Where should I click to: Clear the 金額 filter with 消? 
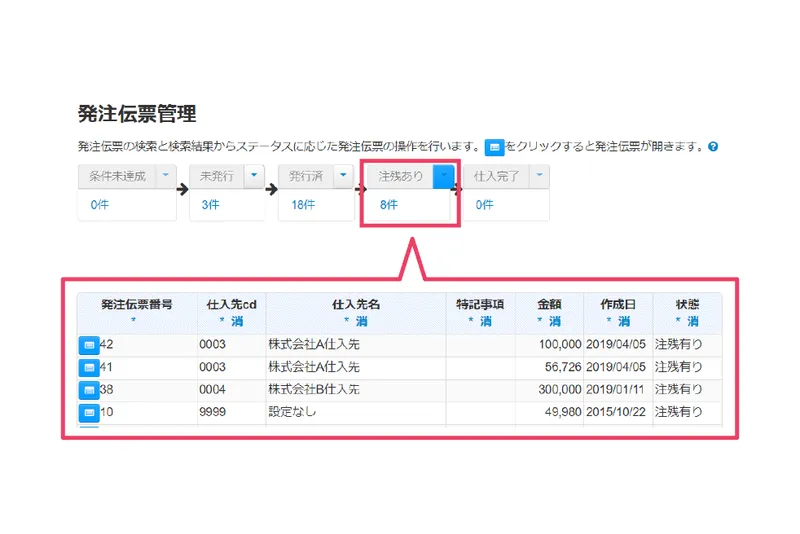[x=555, y=321]
